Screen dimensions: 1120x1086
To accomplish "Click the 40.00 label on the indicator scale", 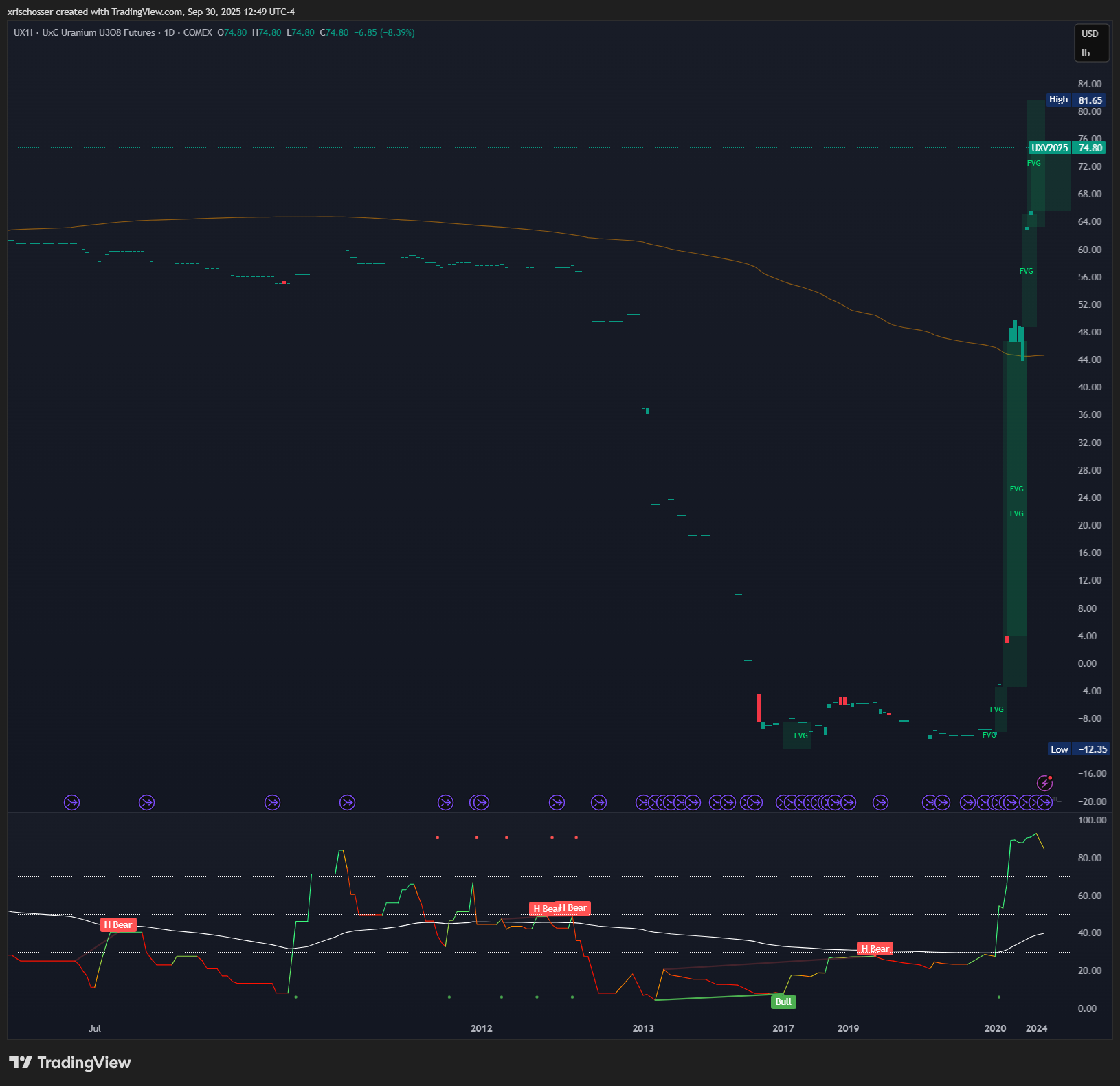I will pos(1090,933).
